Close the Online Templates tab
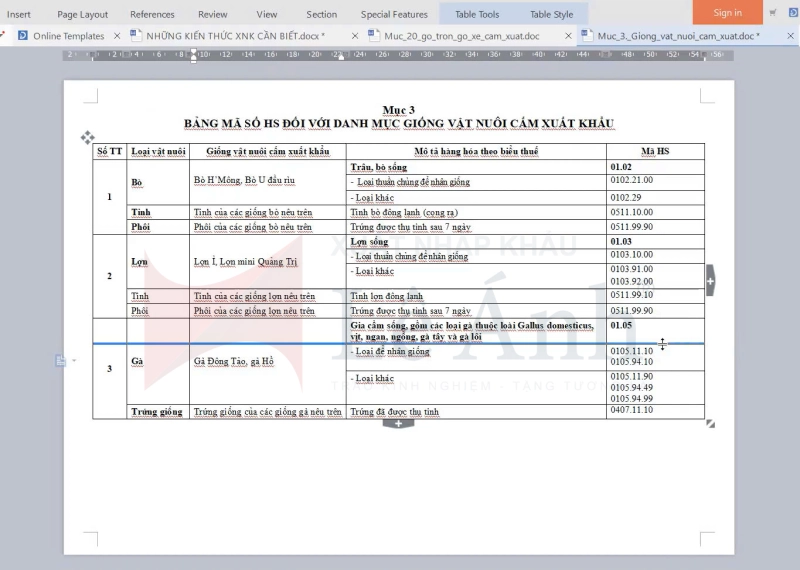 coord(117,36)
